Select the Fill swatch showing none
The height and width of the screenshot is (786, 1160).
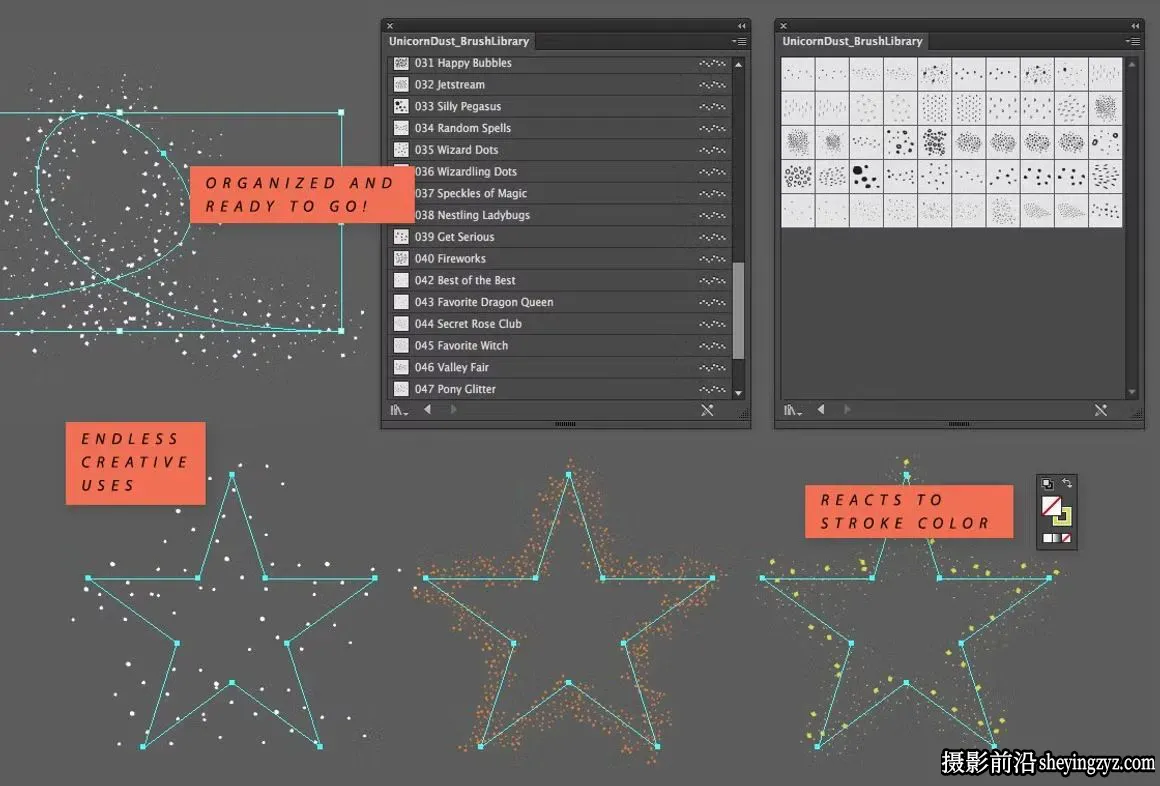coord(1051,505)
